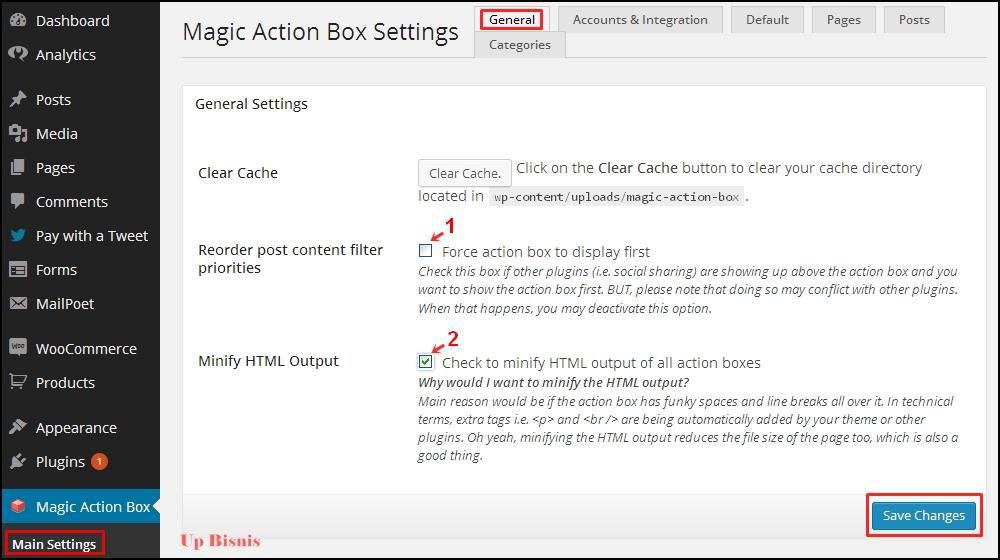1000x560 pixels.
Task: Click the Dashboard gauge icon
Action: (x=18, y=20)
